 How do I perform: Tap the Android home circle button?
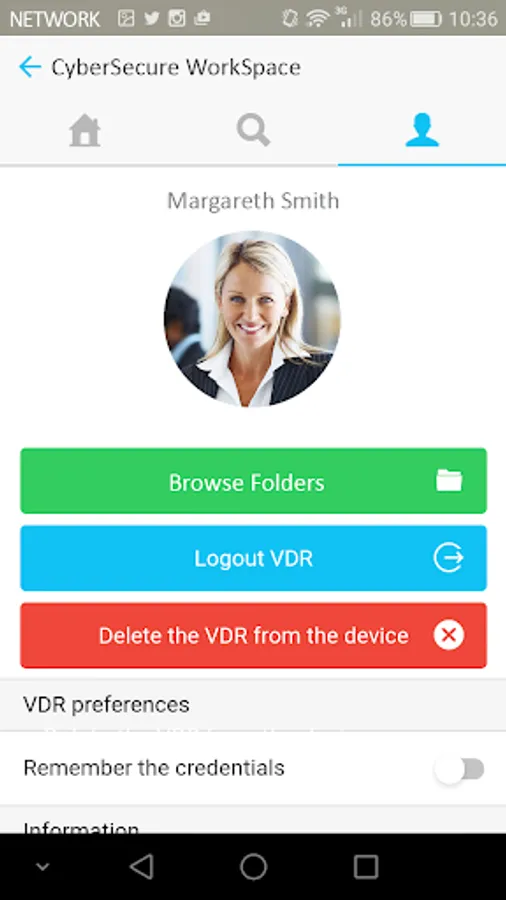[253, 867]
